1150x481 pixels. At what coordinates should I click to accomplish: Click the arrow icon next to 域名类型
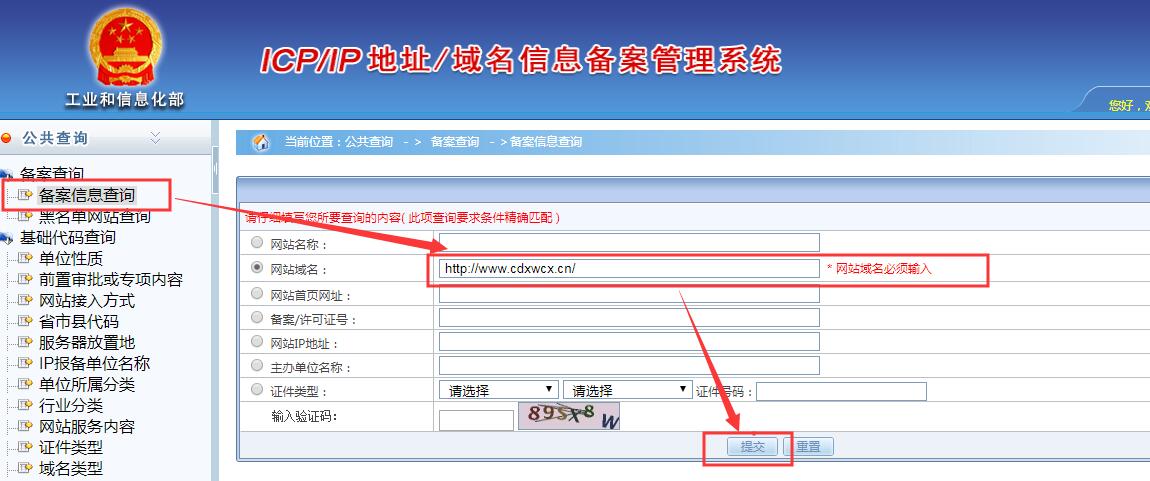tap(26, 469)
